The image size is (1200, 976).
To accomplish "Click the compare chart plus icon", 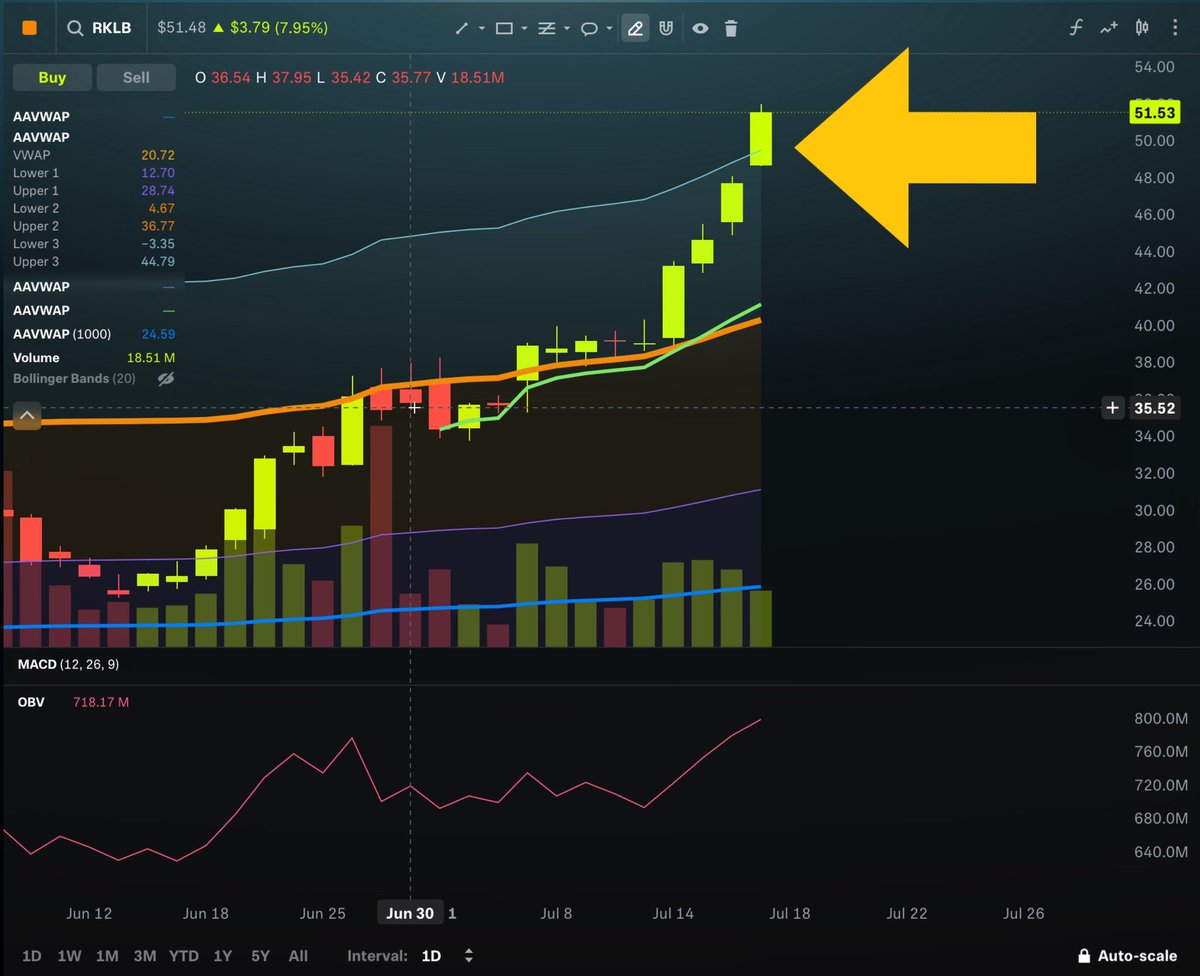I will (x=1108, y=28).
